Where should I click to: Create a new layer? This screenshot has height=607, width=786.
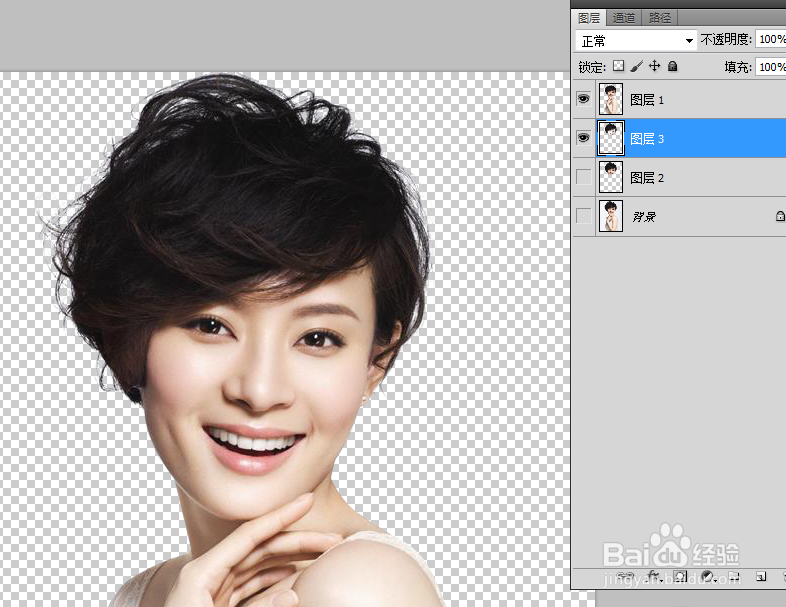[761, 576]
